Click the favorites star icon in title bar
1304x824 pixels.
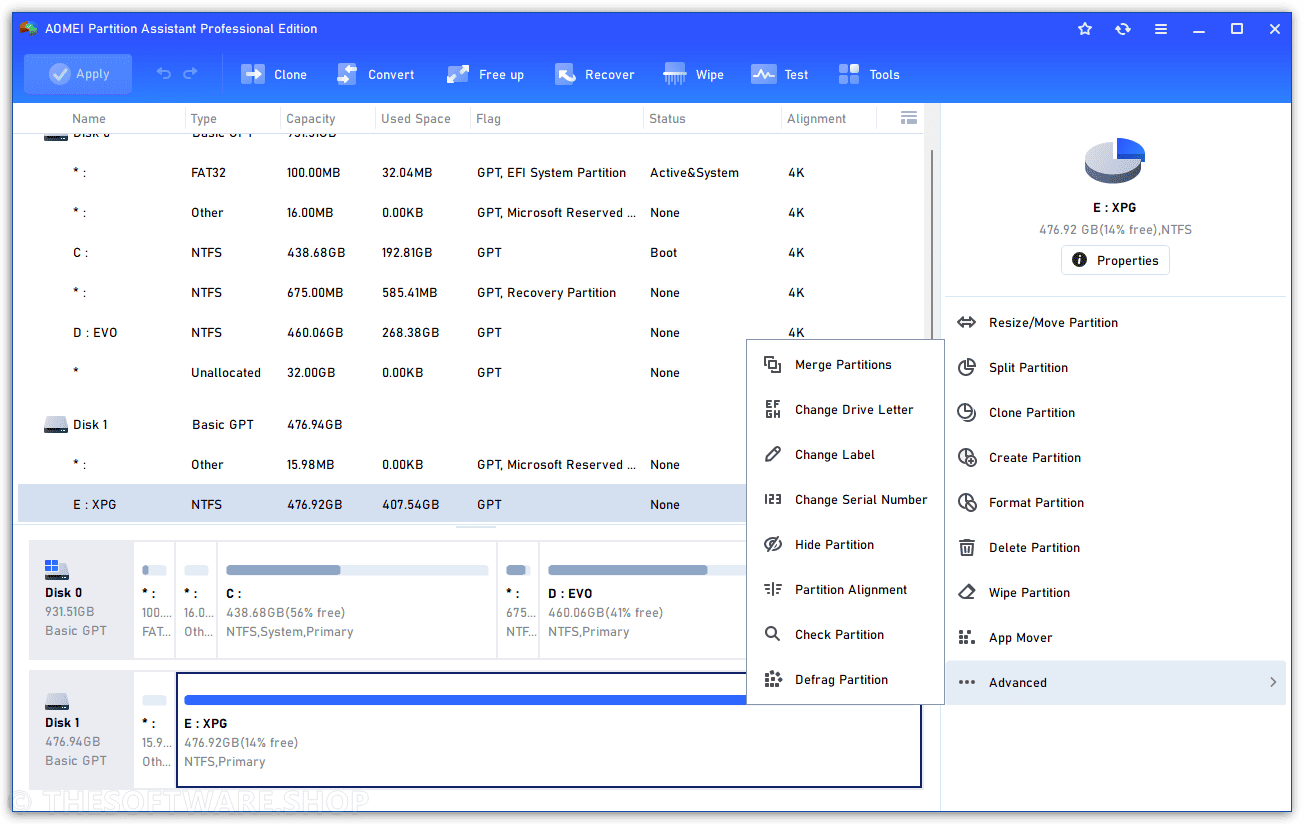pyautogui.click(x=1085, y=29)
